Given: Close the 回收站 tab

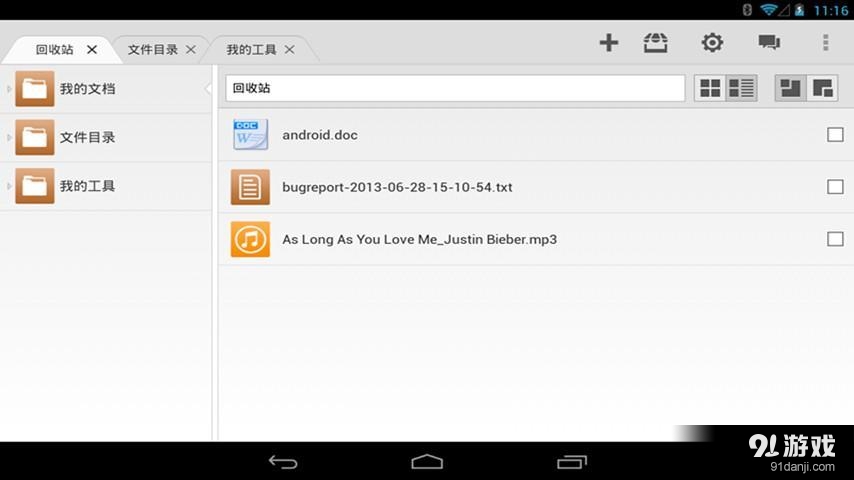Looking at the screenshot, I should coord(92,49).
